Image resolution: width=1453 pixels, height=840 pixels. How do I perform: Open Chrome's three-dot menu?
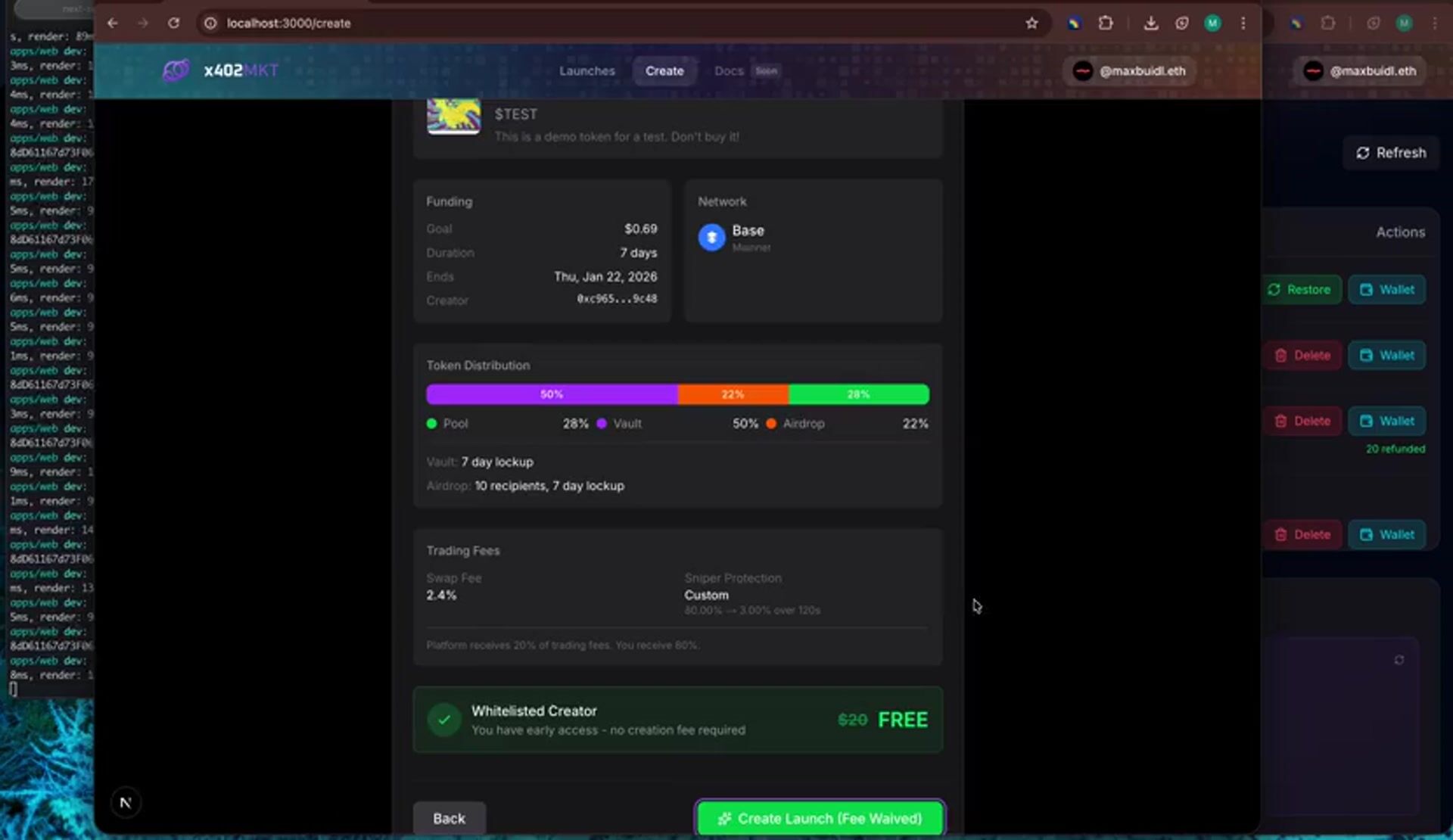click(1243, 23)
